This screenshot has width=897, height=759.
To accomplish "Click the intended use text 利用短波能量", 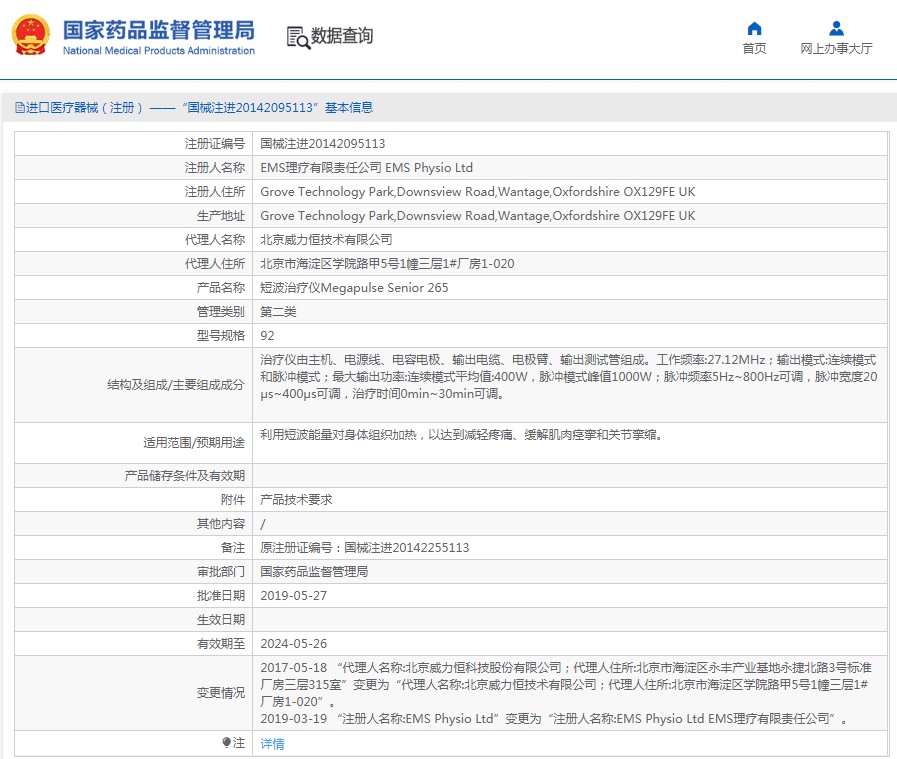I will coord(461,435).
